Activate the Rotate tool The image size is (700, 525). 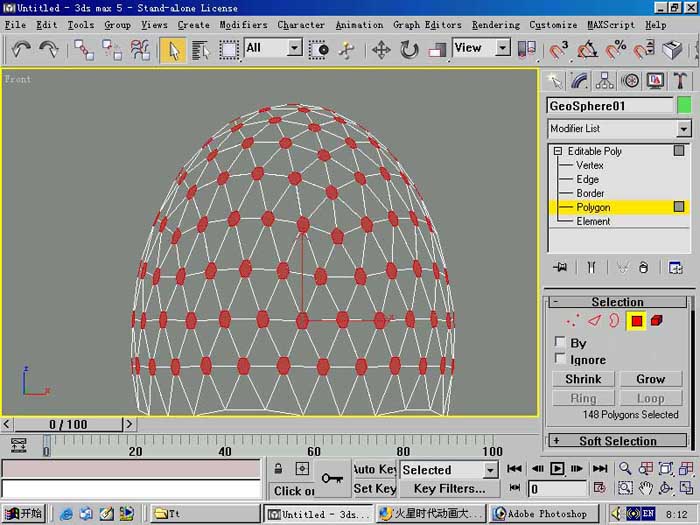(409, 50)
